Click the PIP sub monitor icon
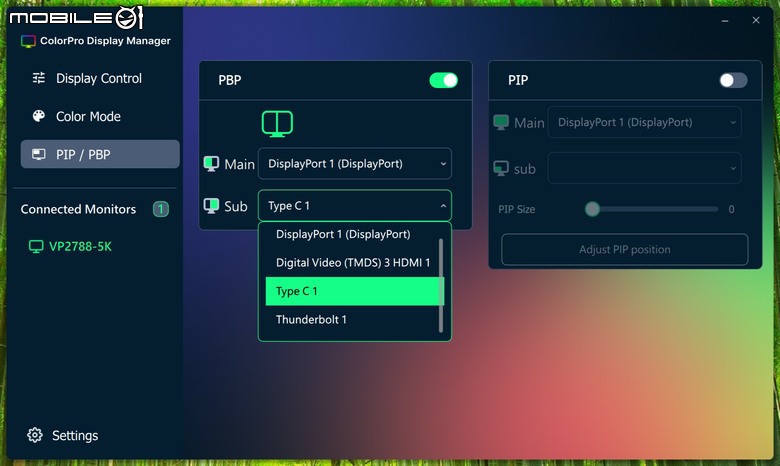Screen dimensions: 780x466 [501, 169]
